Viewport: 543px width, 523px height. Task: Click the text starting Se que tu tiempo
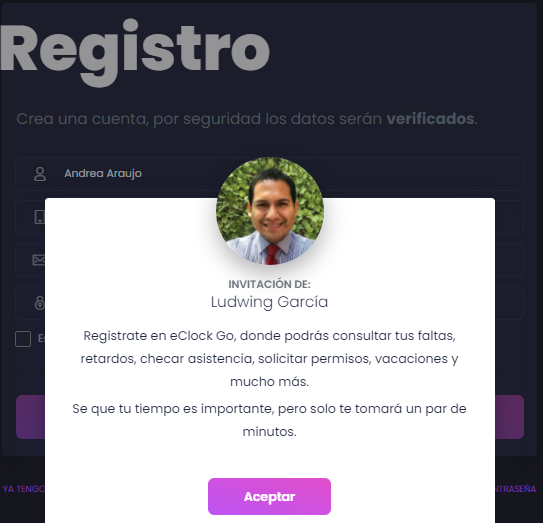(x=269, y=420)
